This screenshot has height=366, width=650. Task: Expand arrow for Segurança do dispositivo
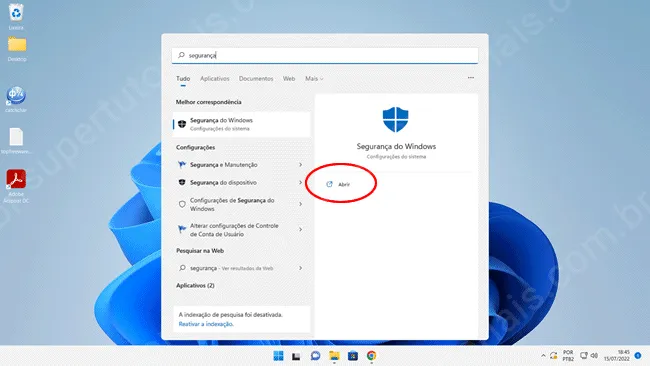301,182
